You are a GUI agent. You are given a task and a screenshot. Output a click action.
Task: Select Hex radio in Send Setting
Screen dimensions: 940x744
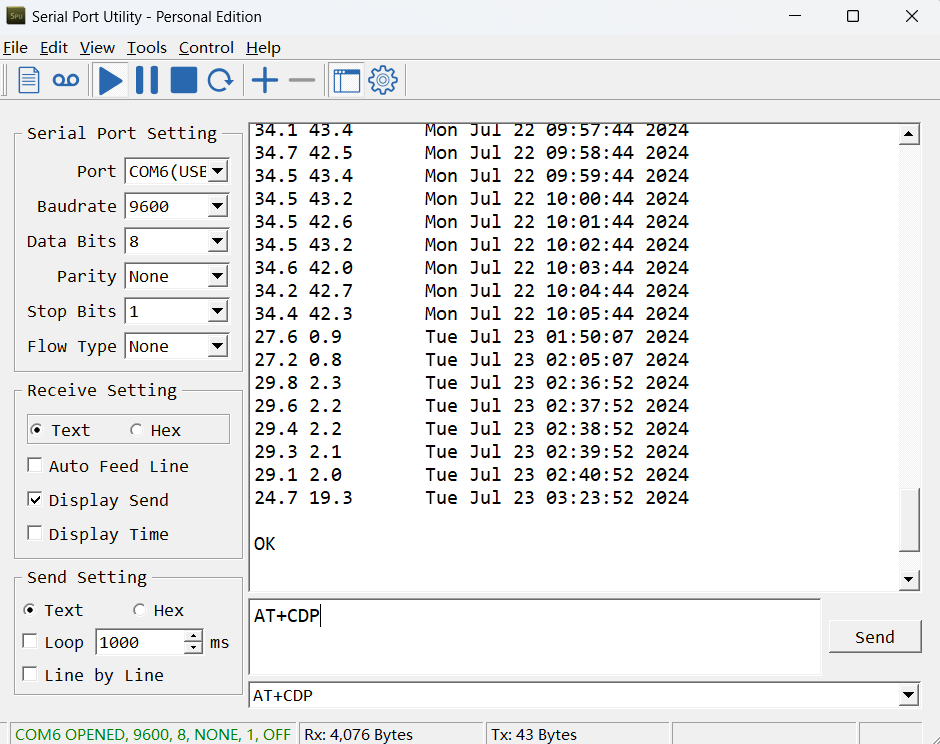[139, 610]
